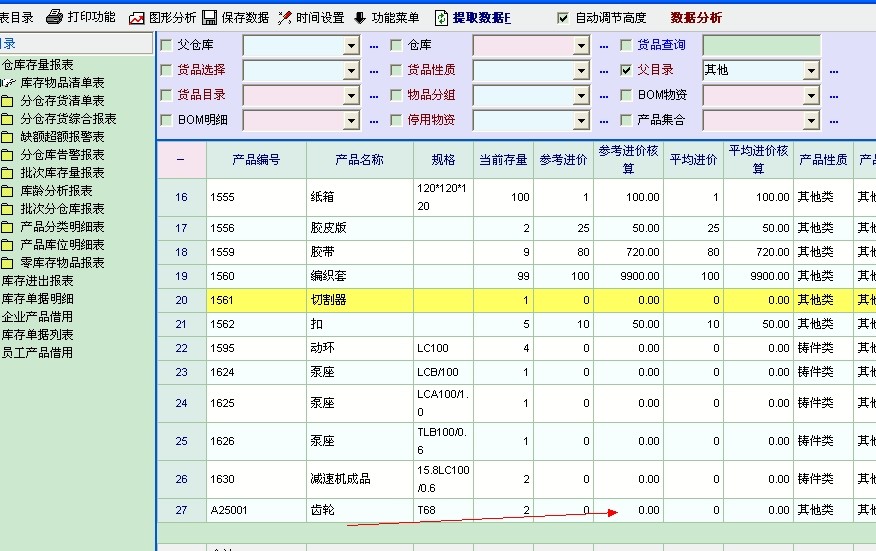Uncheck the 父目录 checkbox
Viewport: 876px width, 551px height.
click(x=626, y=70)
